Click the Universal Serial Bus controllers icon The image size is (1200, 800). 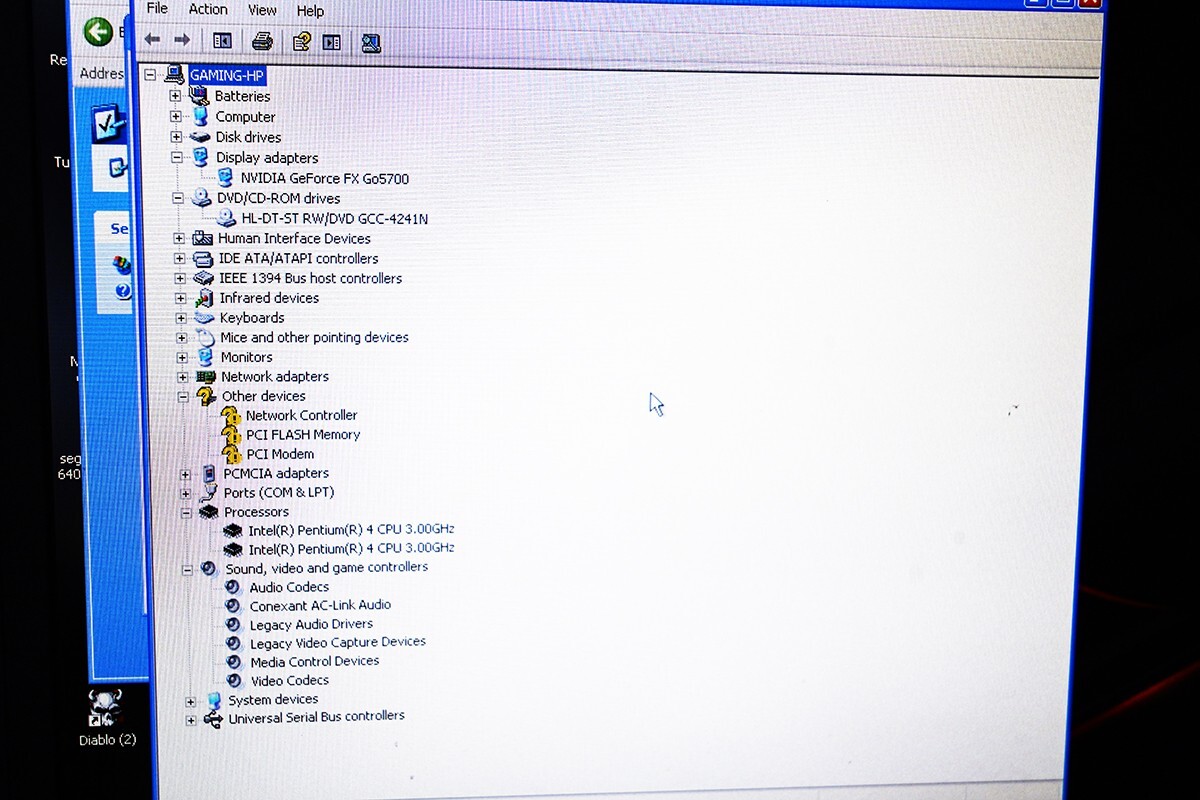coord(213,719)
